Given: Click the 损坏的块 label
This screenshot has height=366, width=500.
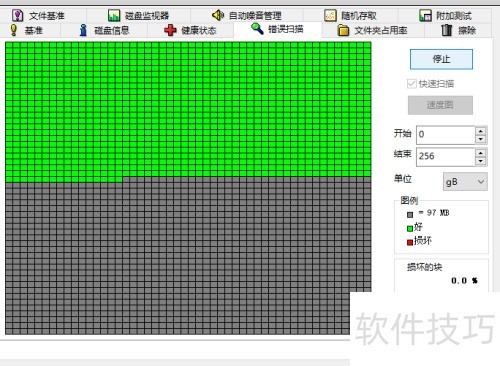Looking at the screenshot, I should tap(425, 267).
